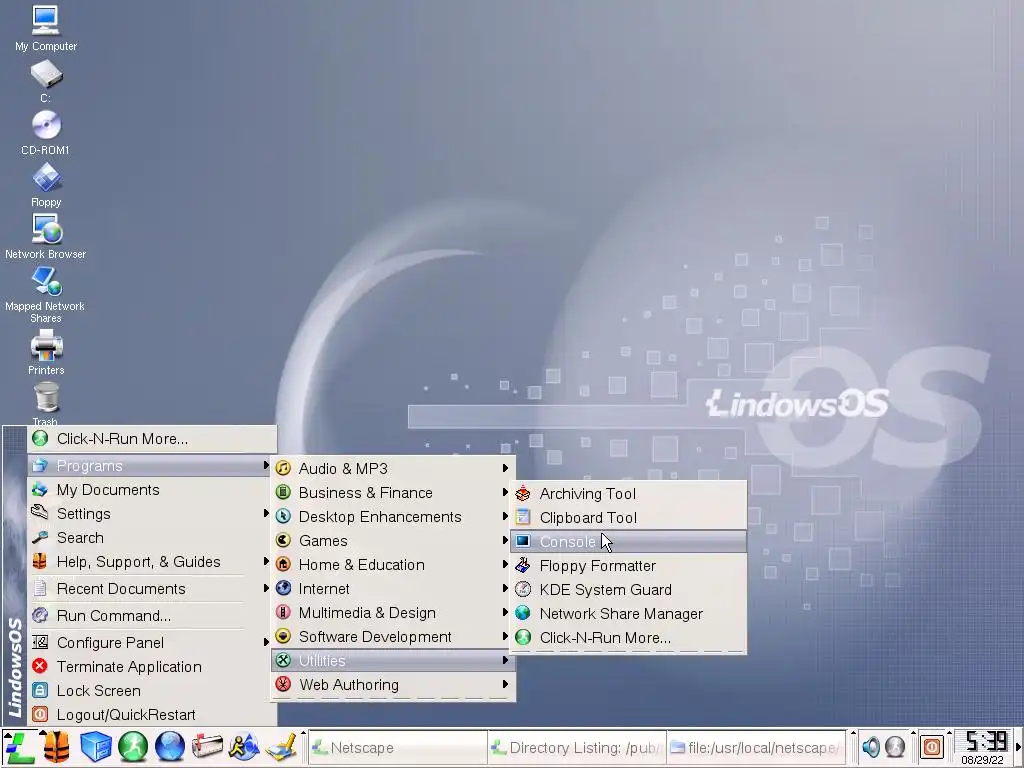Open Archiving Tool in Utilities submenu
Viewport: 1024px width, 768px height.
pos(629,494)
